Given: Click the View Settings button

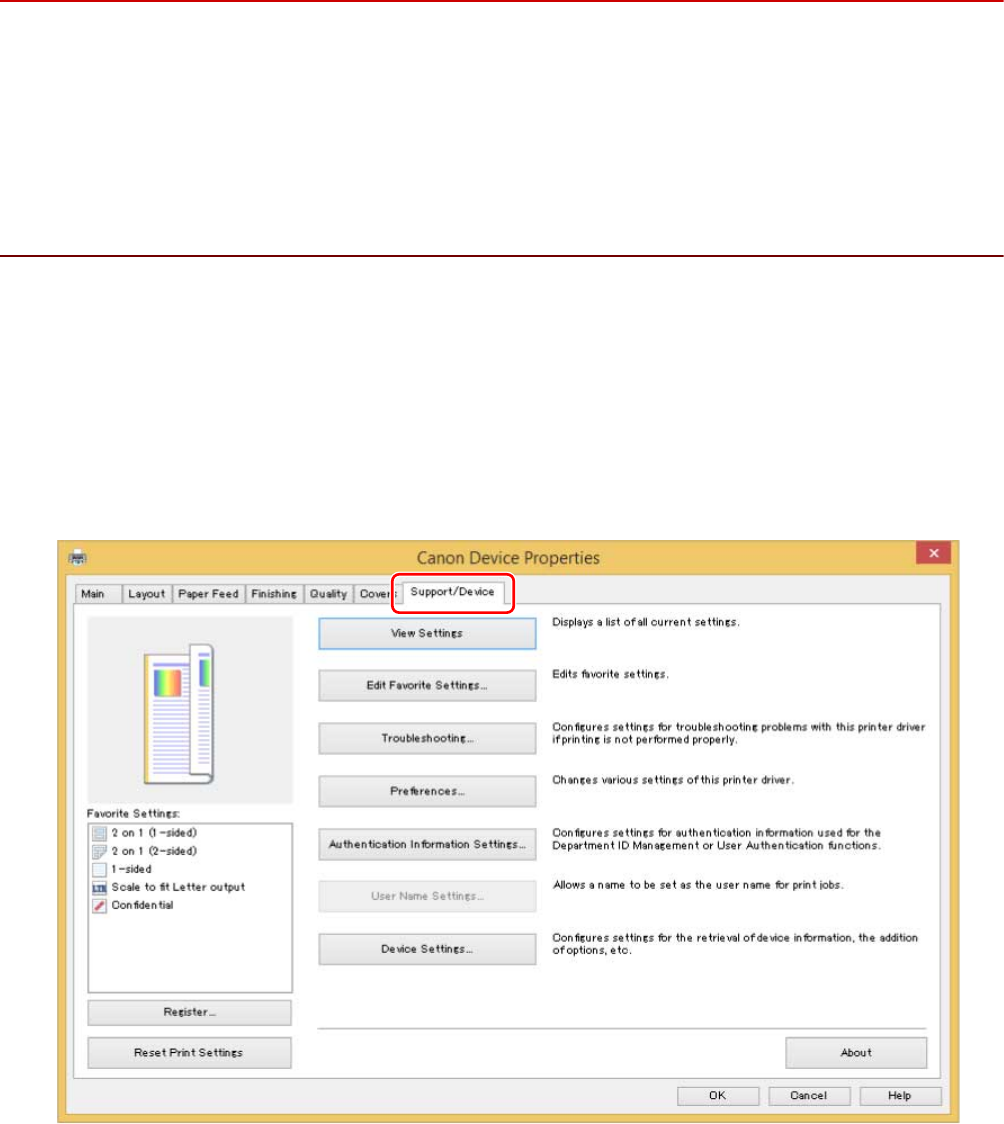Looking at the screenshot, I should pyautogui.click(x=427, y=634).
